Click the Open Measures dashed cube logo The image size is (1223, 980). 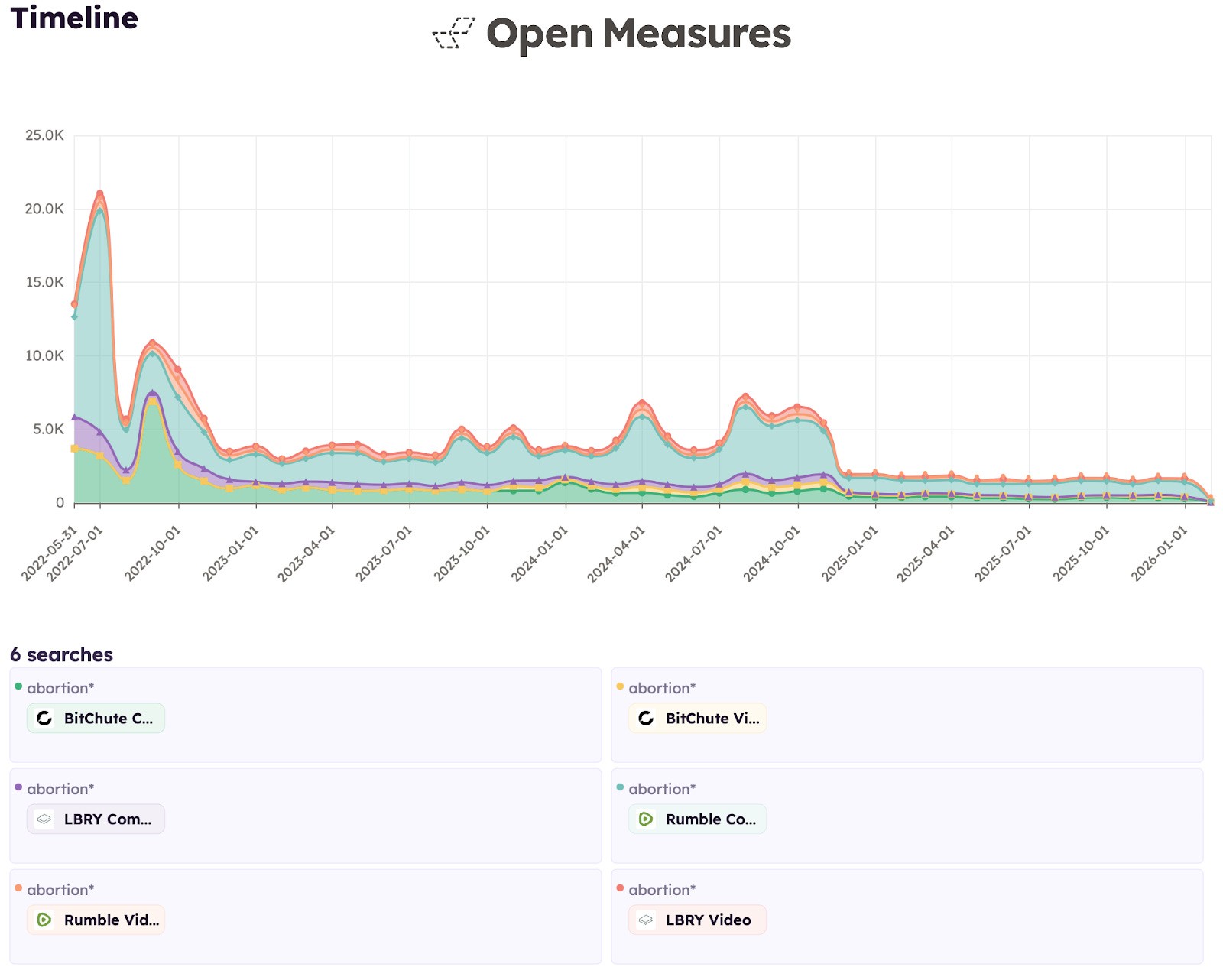tap(454, 34)
